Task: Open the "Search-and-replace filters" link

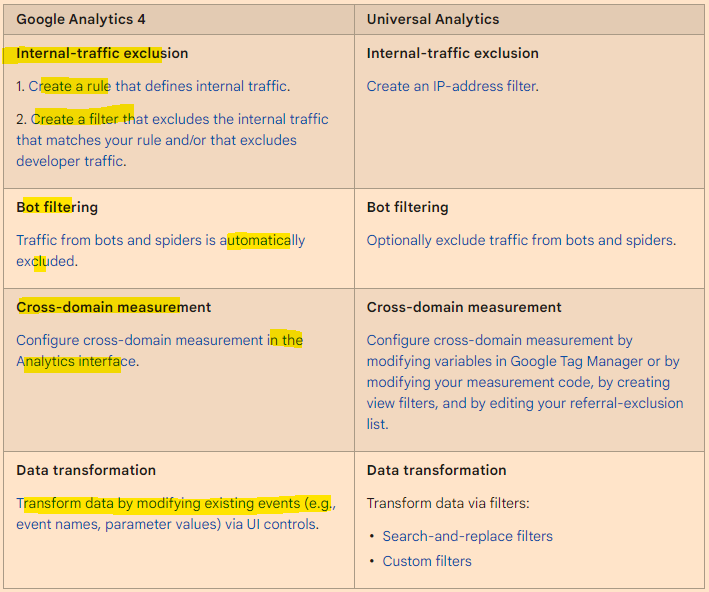Action: [x=467, y=536]
